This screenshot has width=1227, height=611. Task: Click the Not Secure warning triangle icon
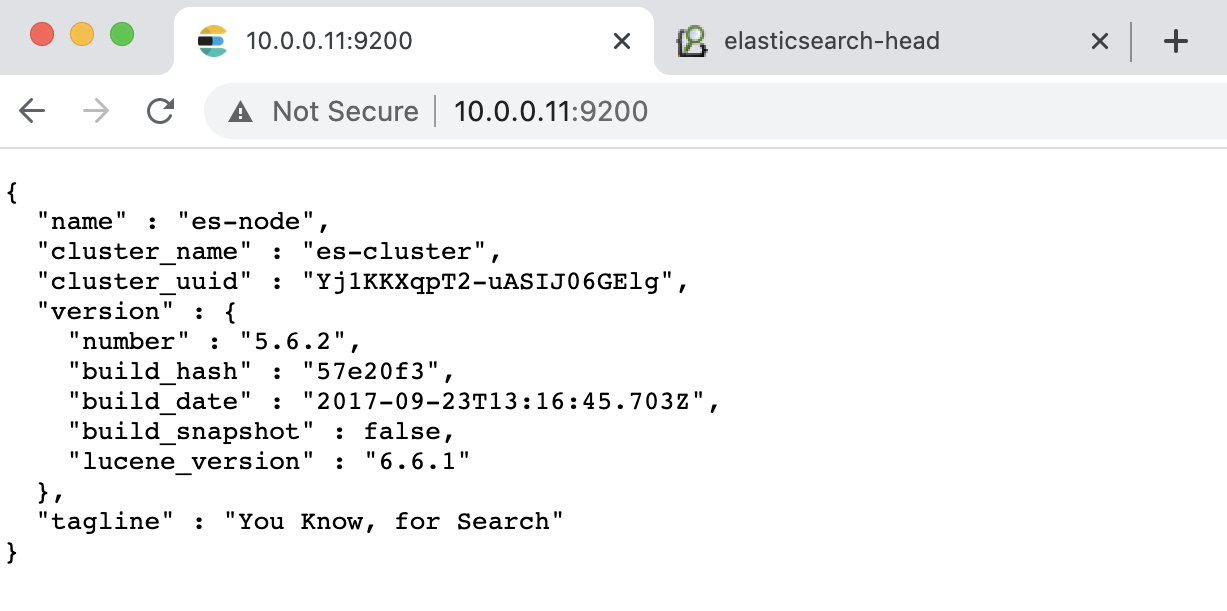click(240, 111)
